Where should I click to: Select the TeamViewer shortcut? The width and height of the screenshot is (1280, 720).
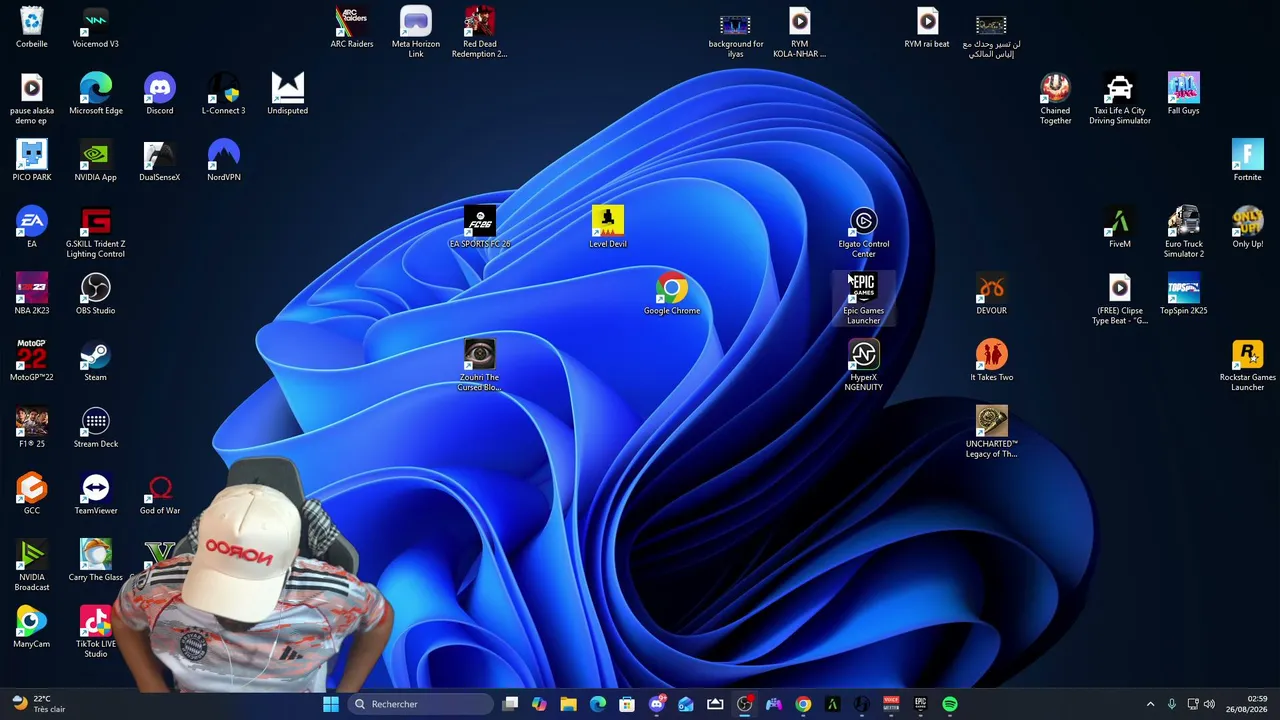point(96,495)
